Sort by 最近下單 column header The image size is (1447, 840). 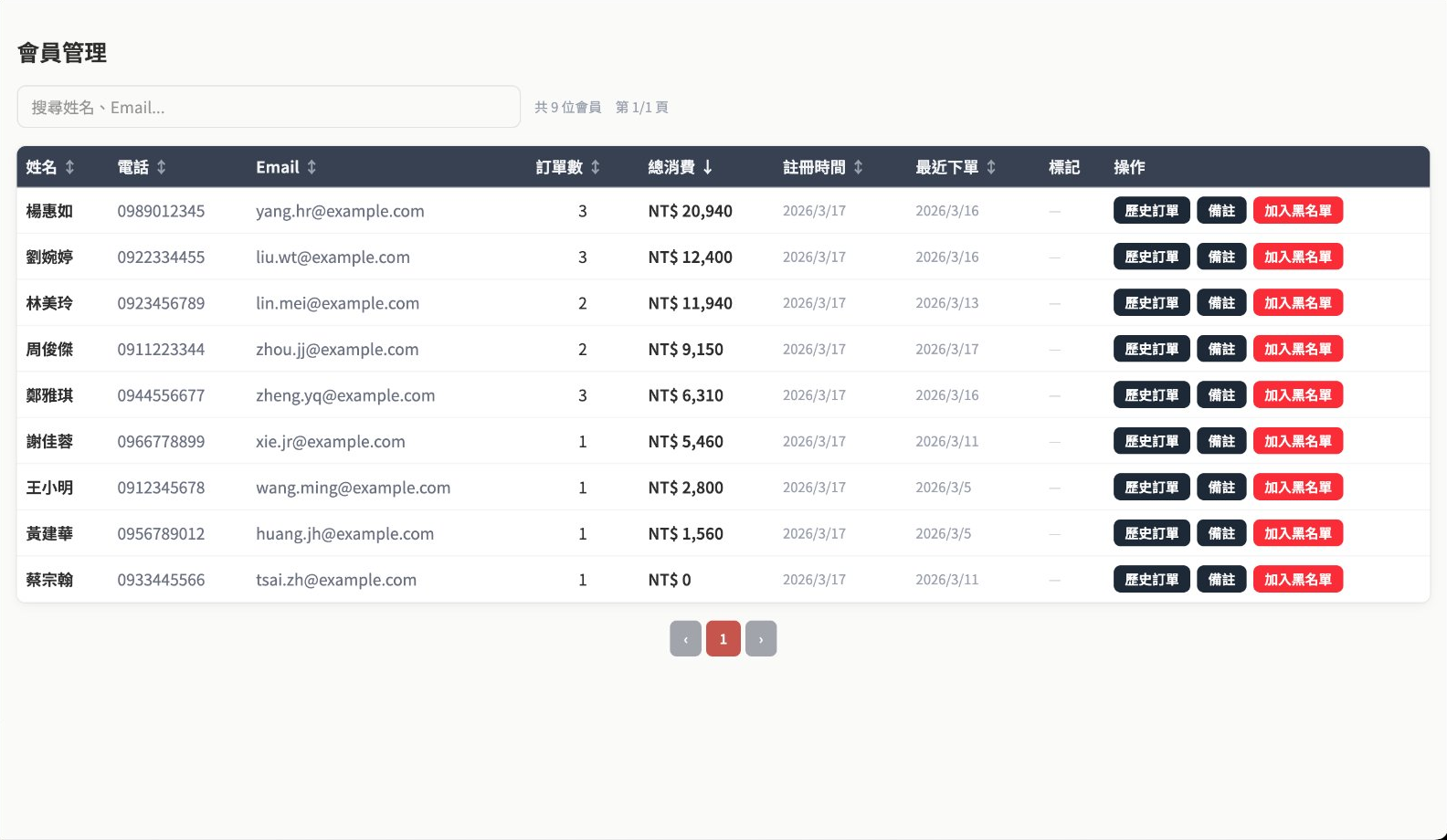956,167
